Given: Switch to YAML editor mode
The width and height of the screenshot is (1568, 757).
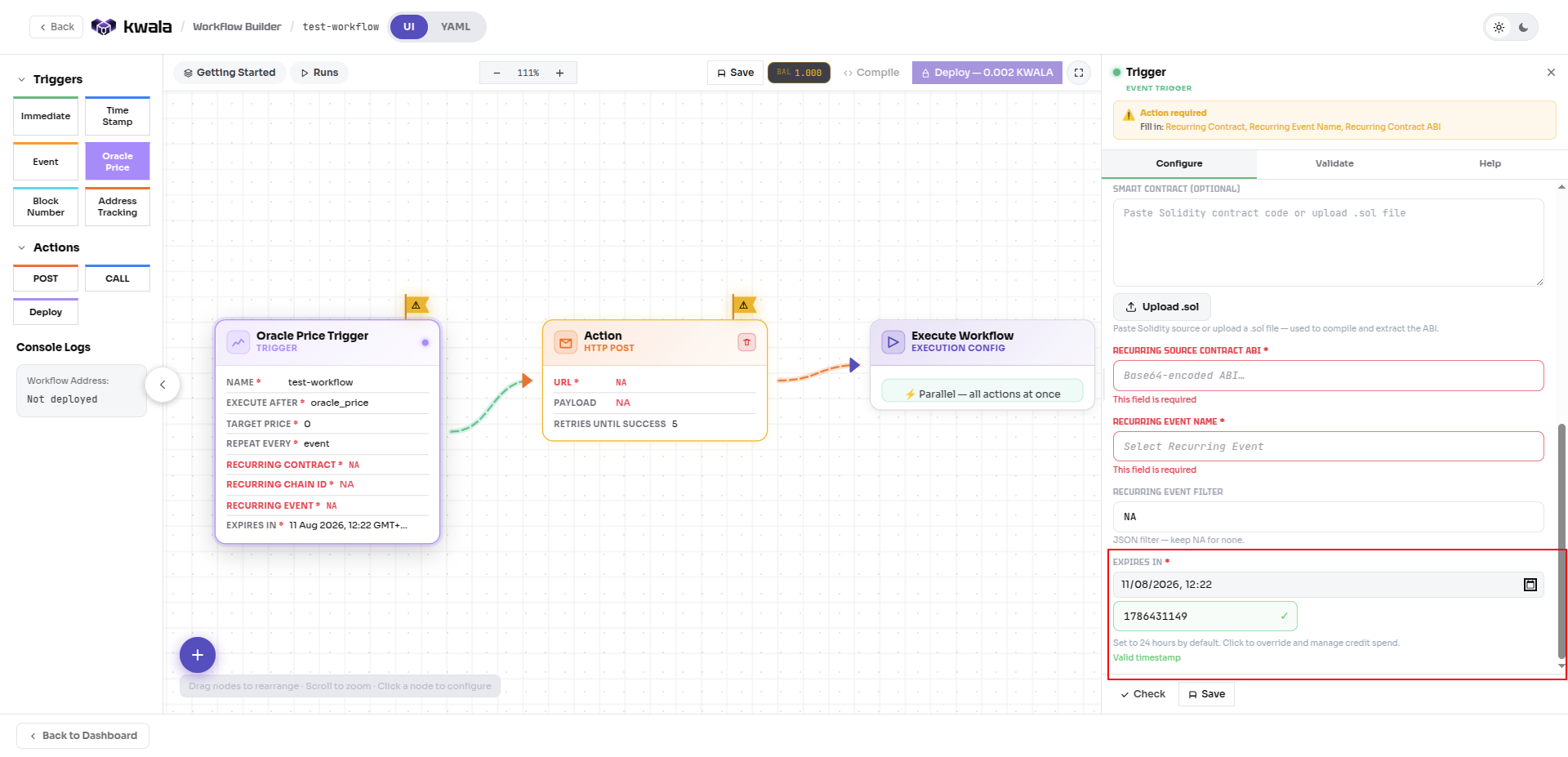Looking at the screenshot, I should (456, 27).
